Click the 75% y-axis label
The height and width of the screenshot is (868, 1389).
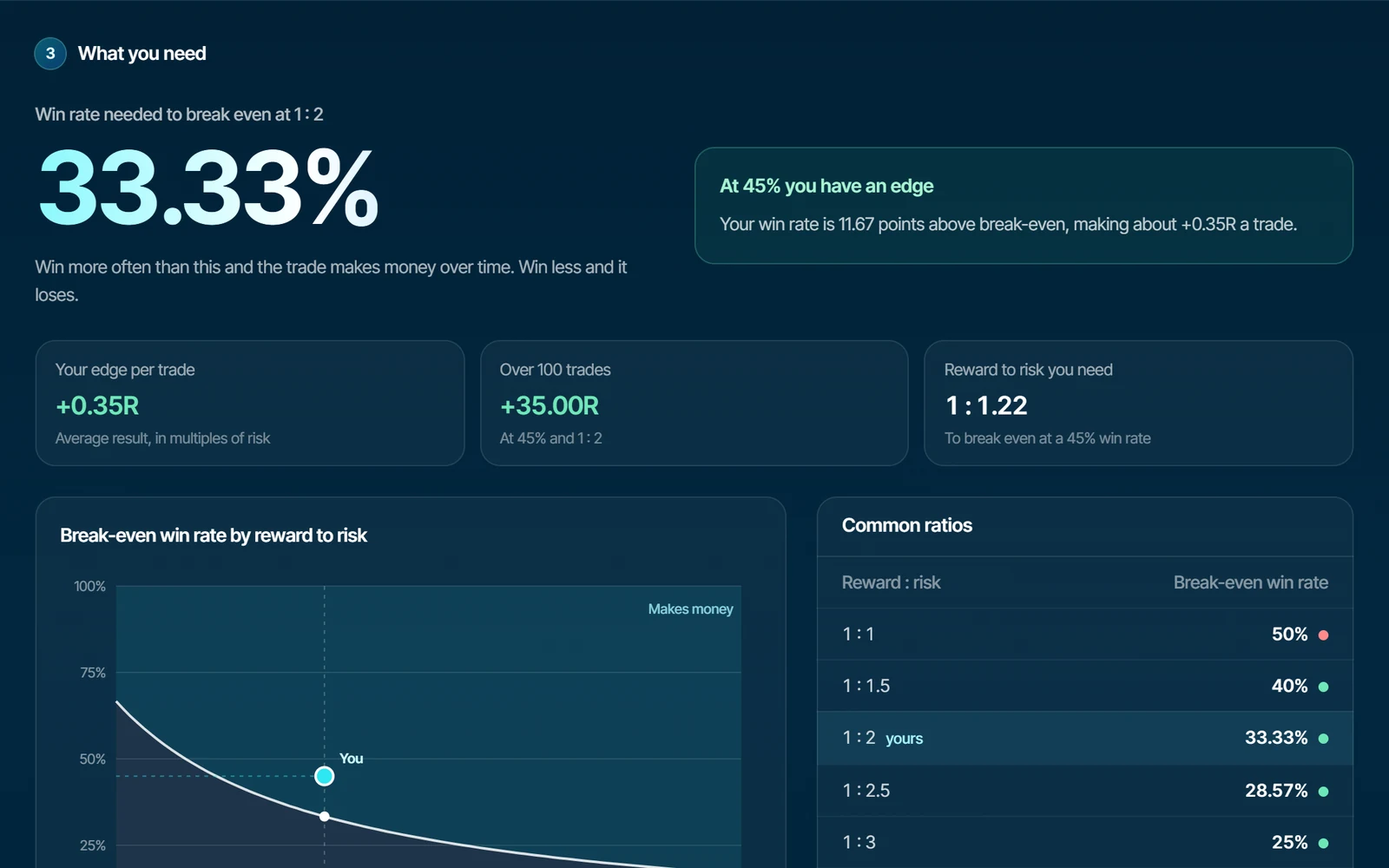(x=93, y=673)
